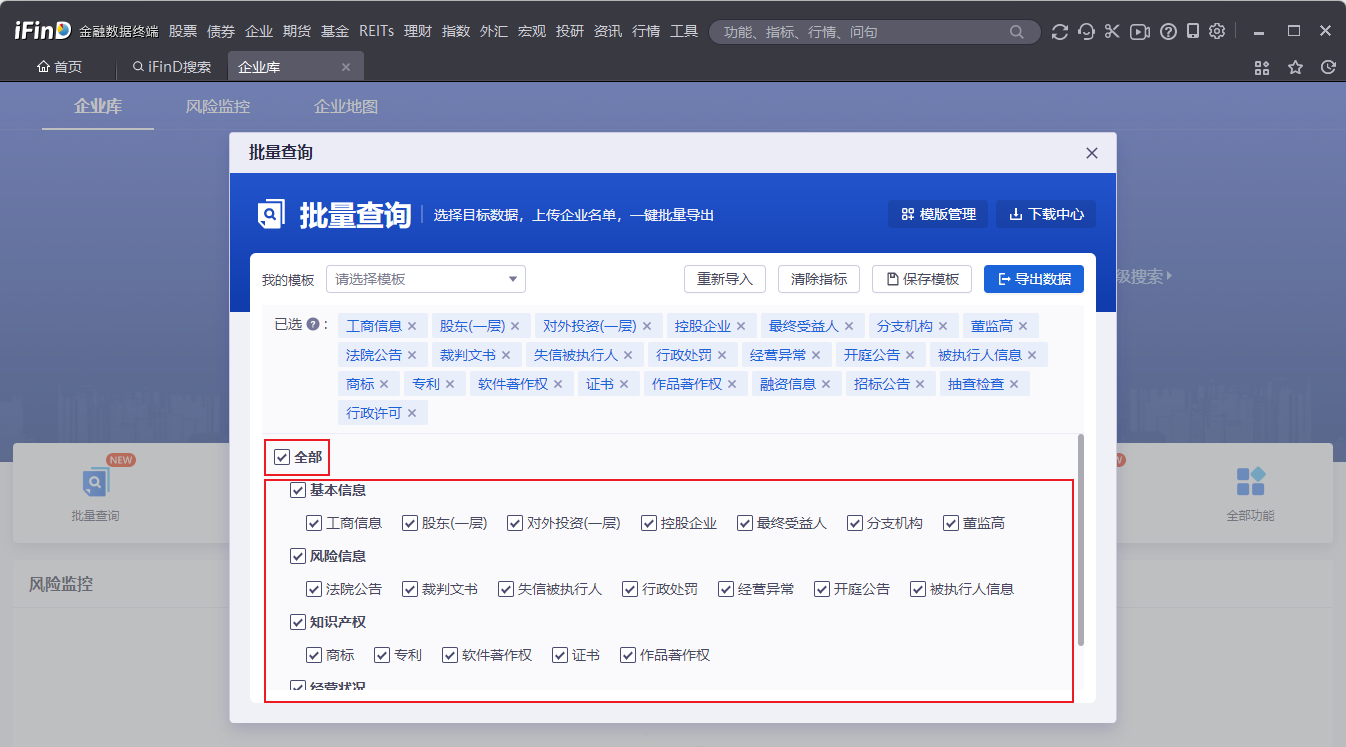1346x747 pixels.
Task: Open the 股票 menu
Action: point(183,32)
